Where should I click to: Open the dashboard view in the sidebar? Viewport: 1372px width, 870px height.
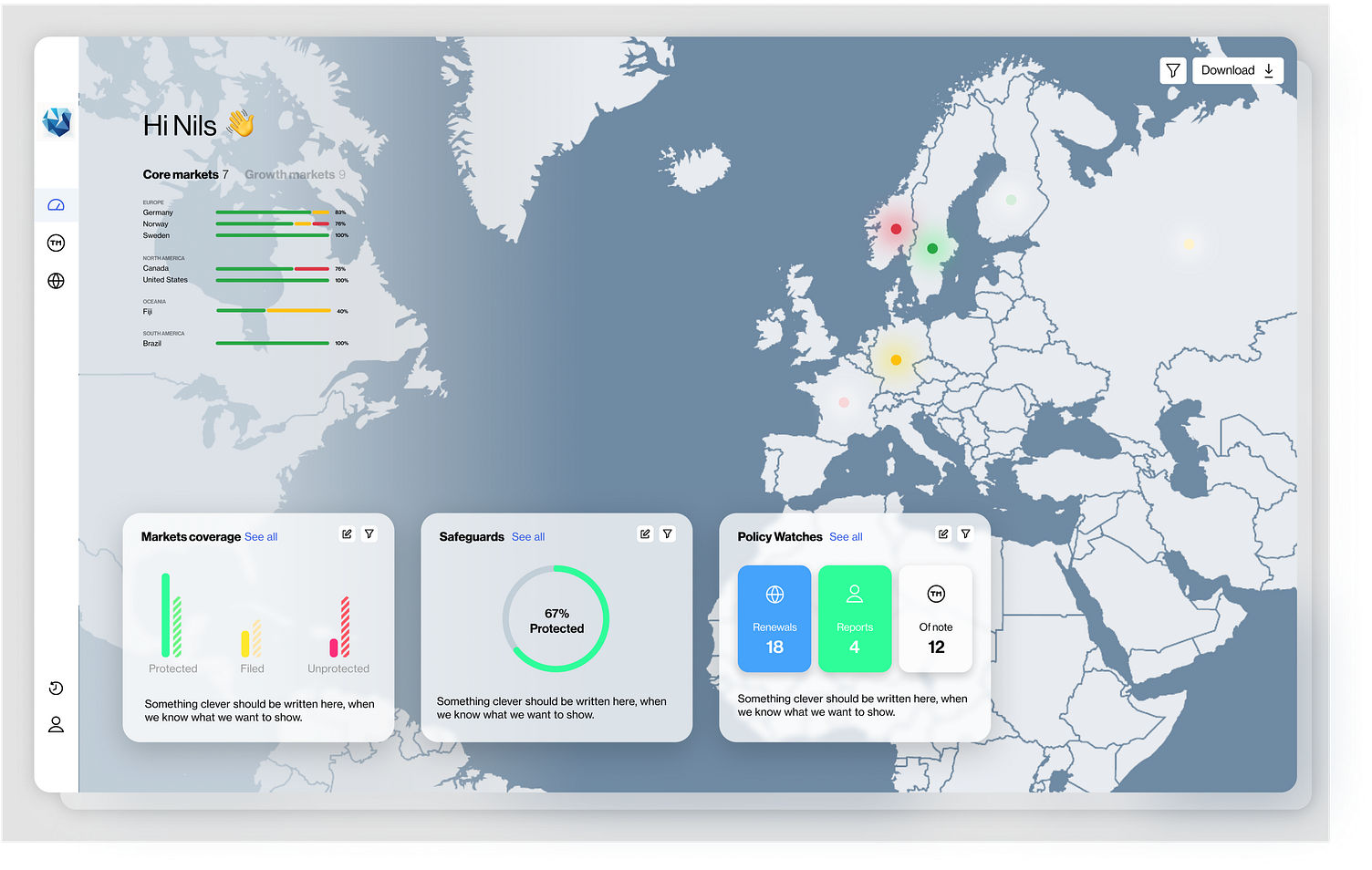(x=56, y=204)
